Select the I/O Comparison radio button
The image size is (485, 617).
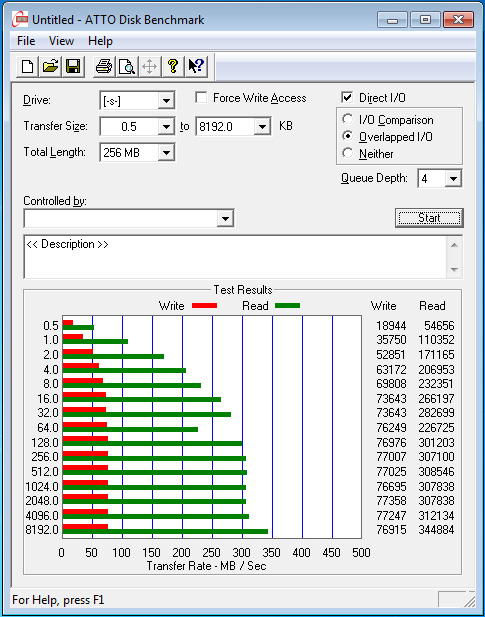(347, 119)
